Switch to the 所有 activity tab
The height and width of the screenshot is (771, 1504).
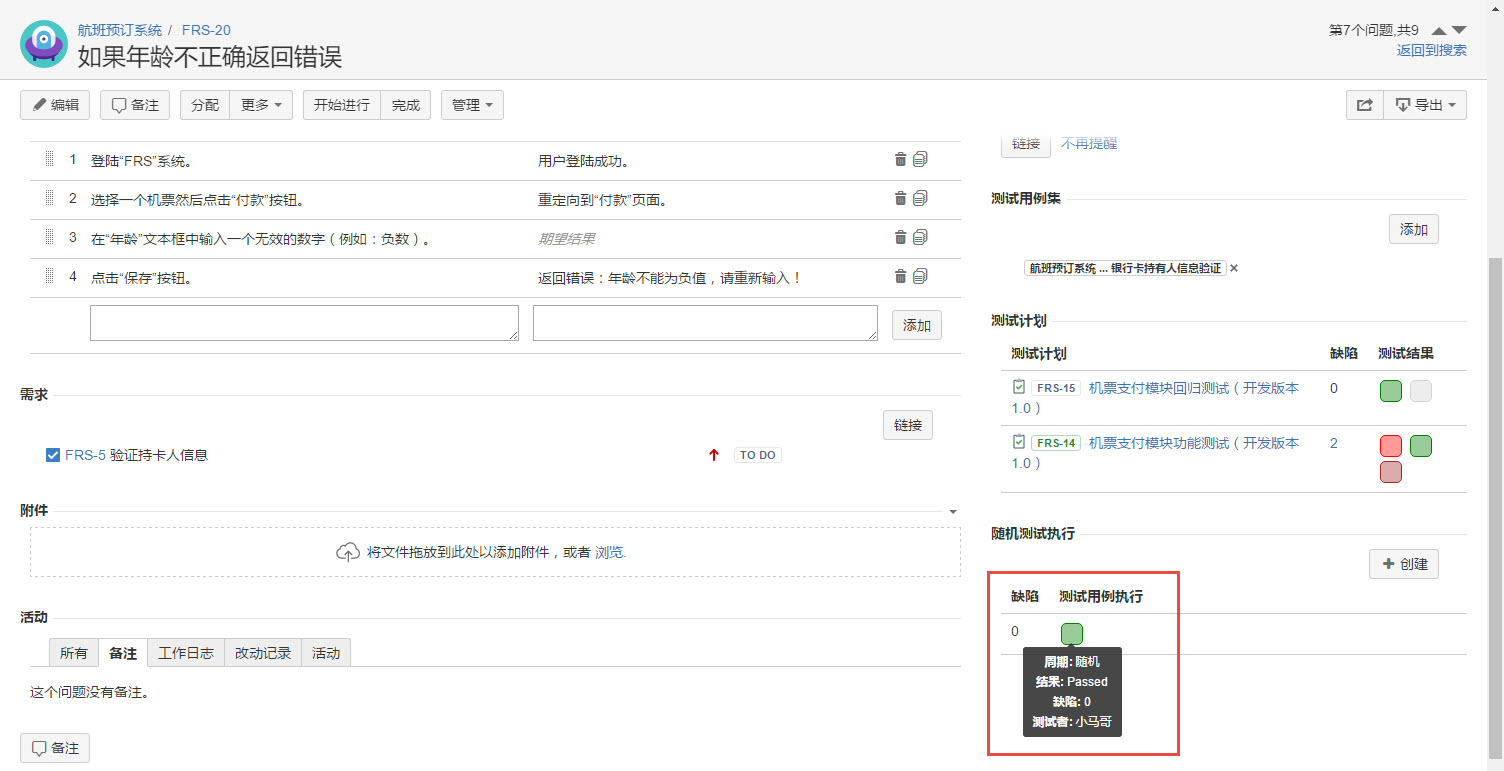click(x=73, y=653)
